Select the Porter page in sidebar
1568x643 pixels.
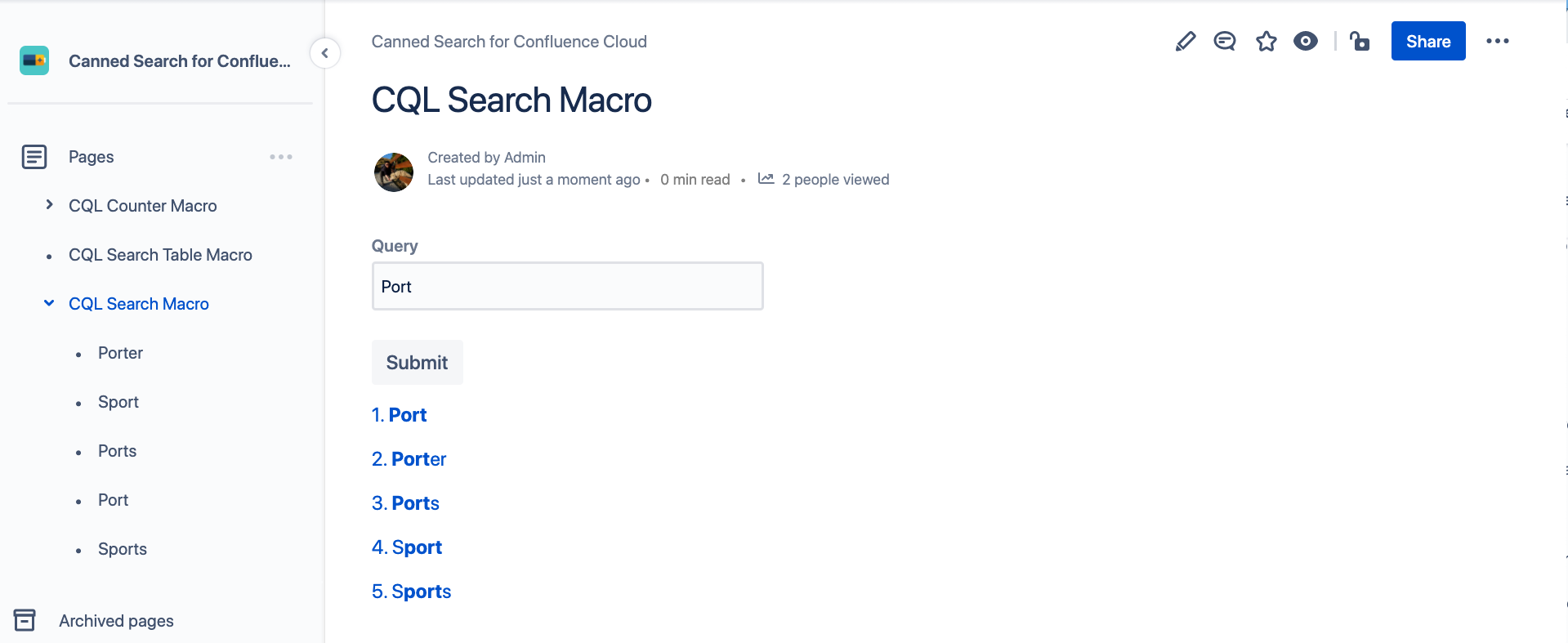pyautogui.click(x=120, y=353)
